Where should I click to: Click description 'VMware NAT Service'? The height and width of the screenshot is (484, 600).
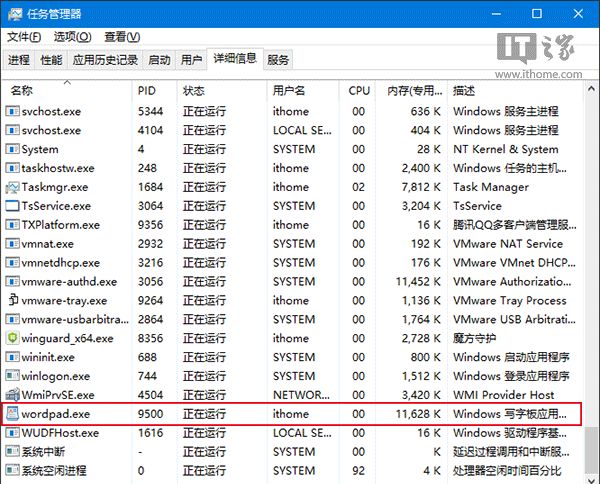[x=508, y=244]
